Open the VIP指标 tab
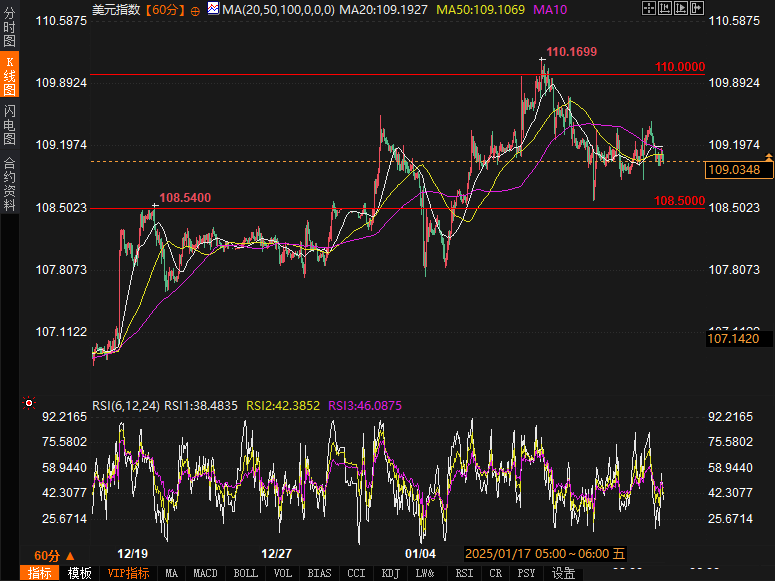Viewport: 775px width, 581px height. 129,573
